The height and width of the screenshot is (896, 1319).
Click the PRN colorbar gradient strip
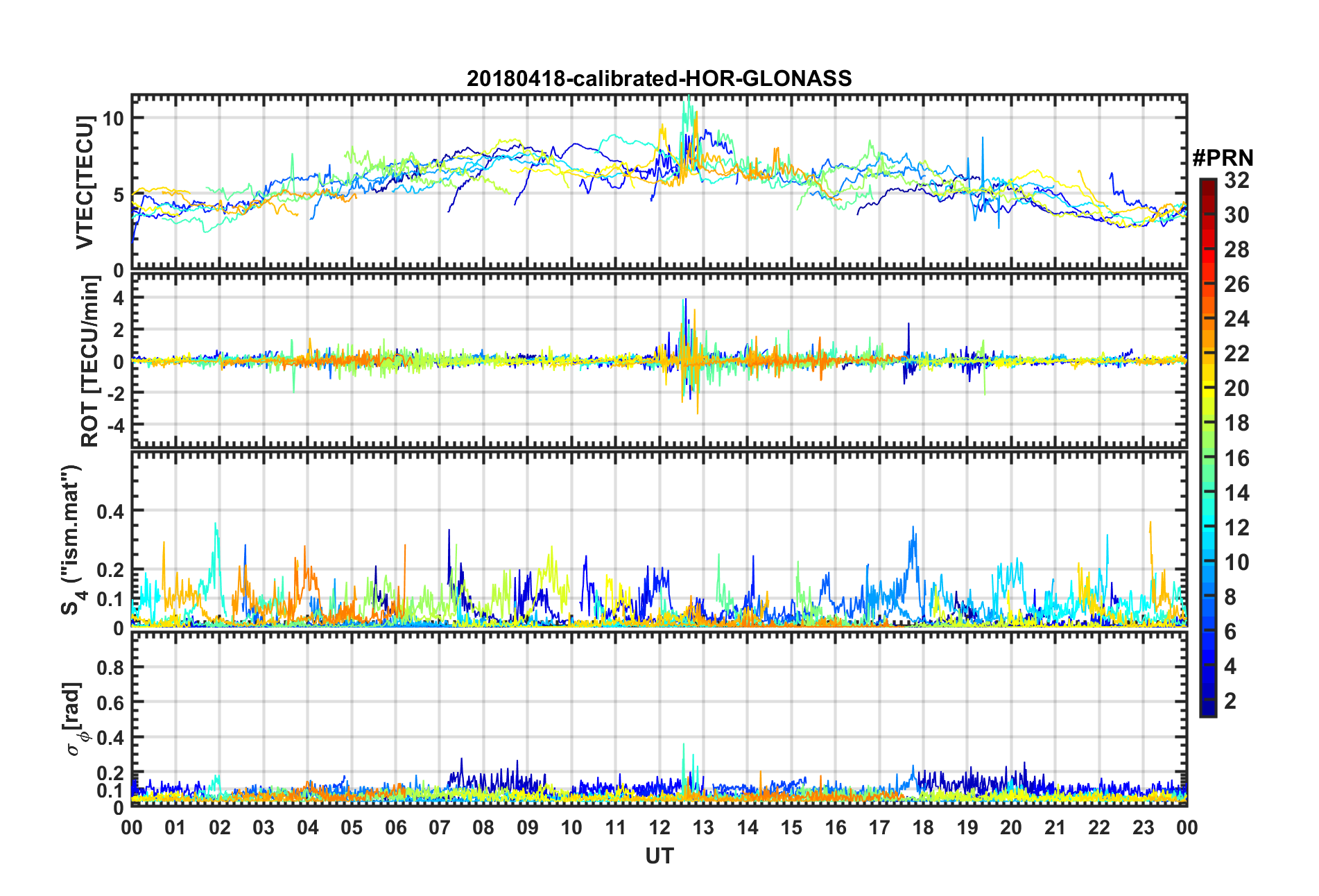click(1208, 448)
